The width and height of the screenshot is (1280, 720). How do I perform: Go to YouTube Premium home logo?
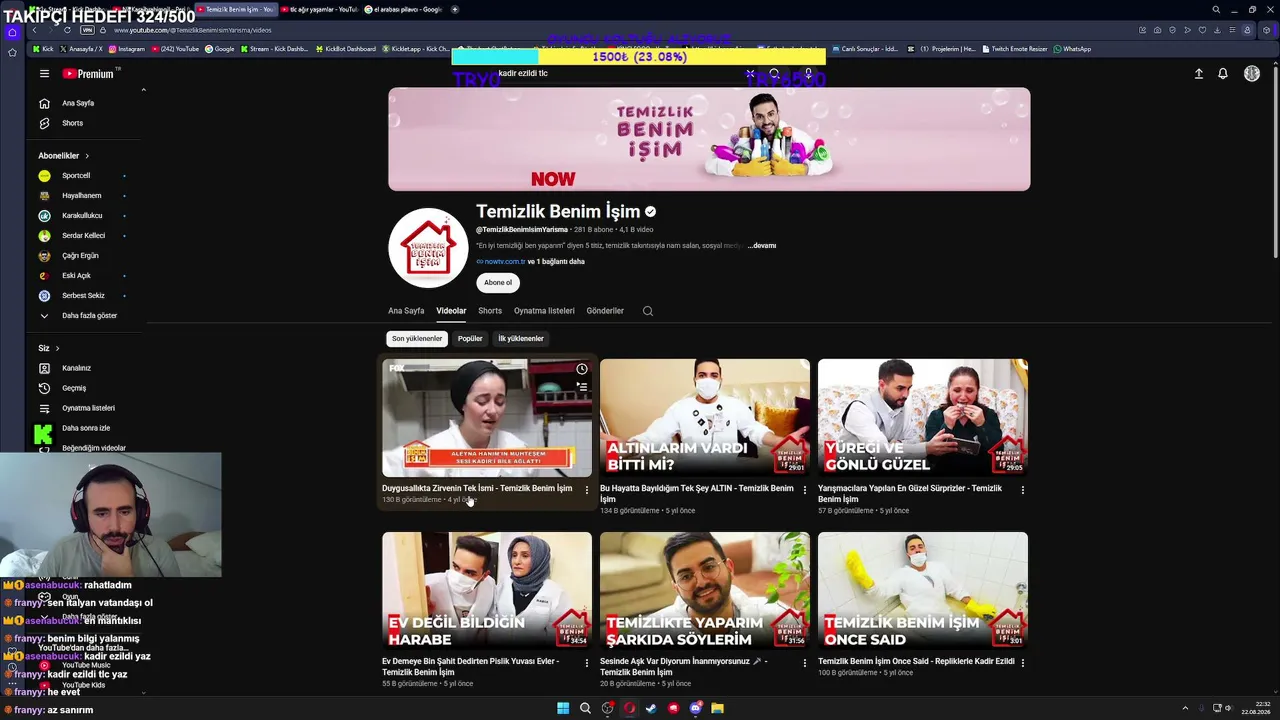tap(88, 74)
